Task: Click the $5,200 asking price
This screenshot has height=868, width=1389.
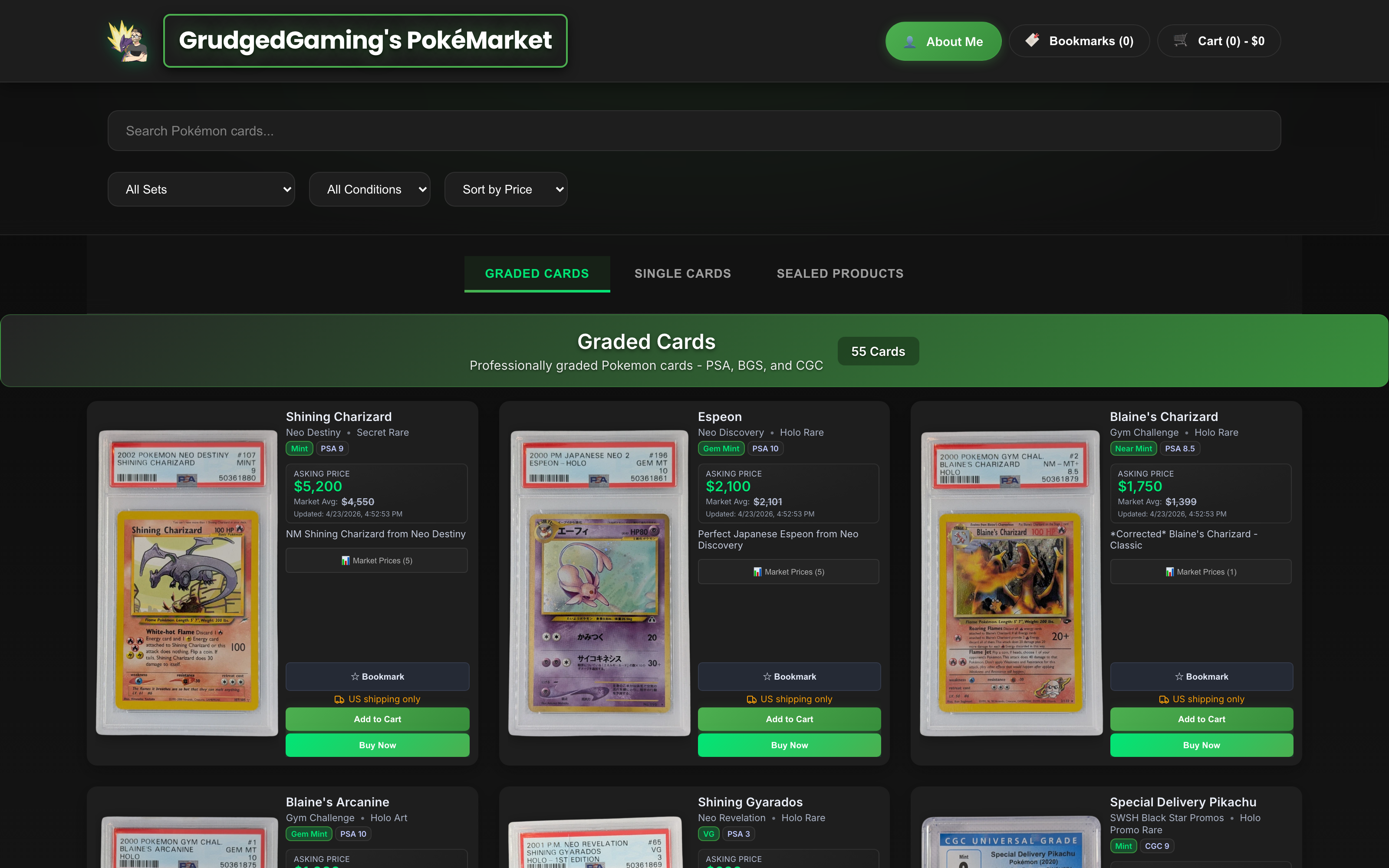Action: (x=318, y=486)
